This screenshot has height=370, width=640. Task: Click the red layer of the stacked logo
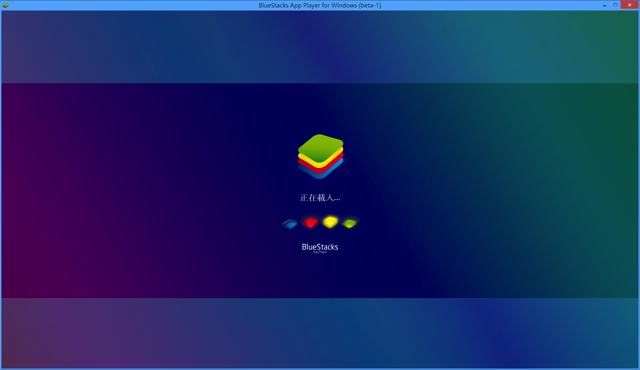pos(320,167)
